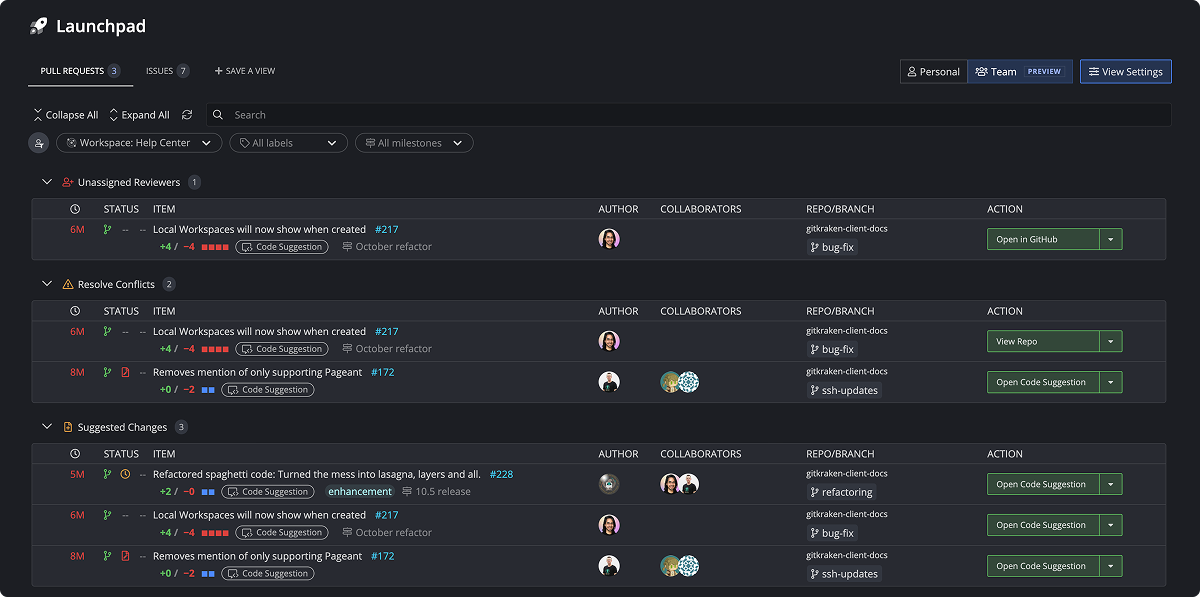Select the Issues tab
The height and width of the screenshot is (597, 1200).
point(167,71)
